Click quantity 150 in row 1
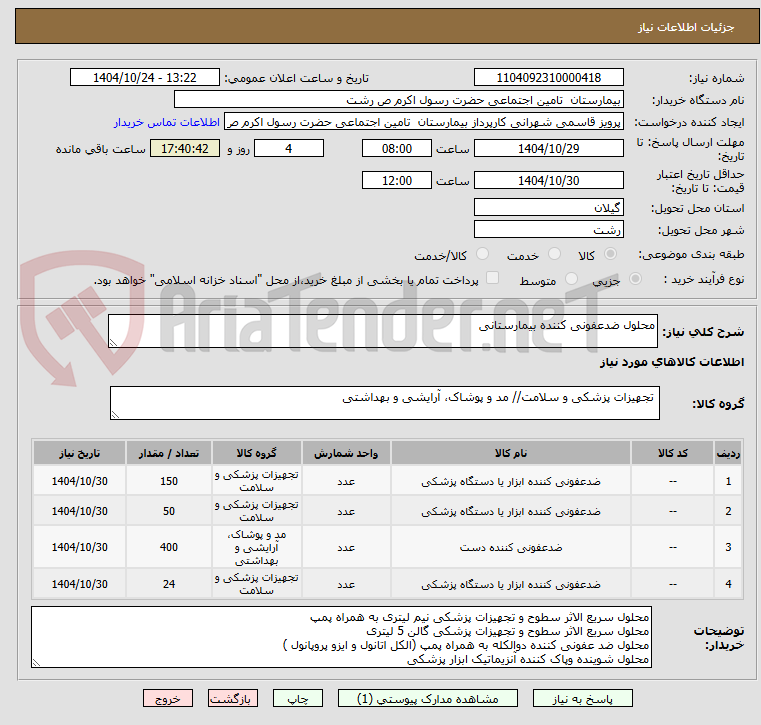761x725 pixels. click(168, 481)
